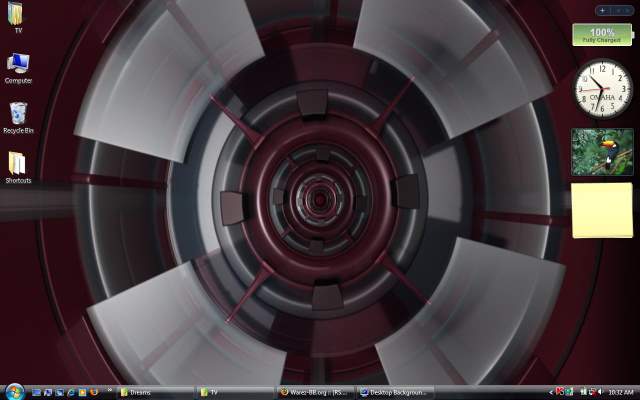
Task: Switch to the Warez-BB.org Firefox window
Action: 314,393
